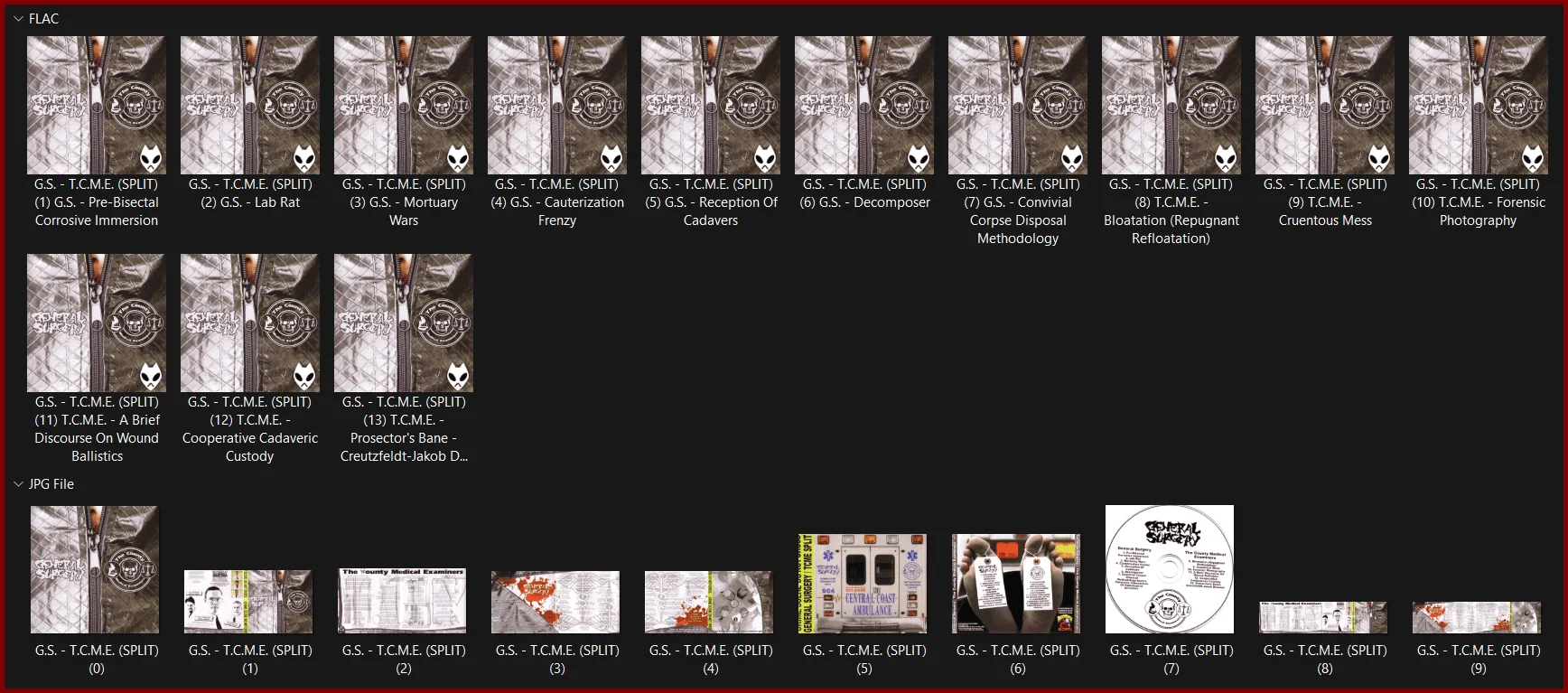
Task: Select JPG (5) ambulance thumbnail
Action: click(863, 584)
